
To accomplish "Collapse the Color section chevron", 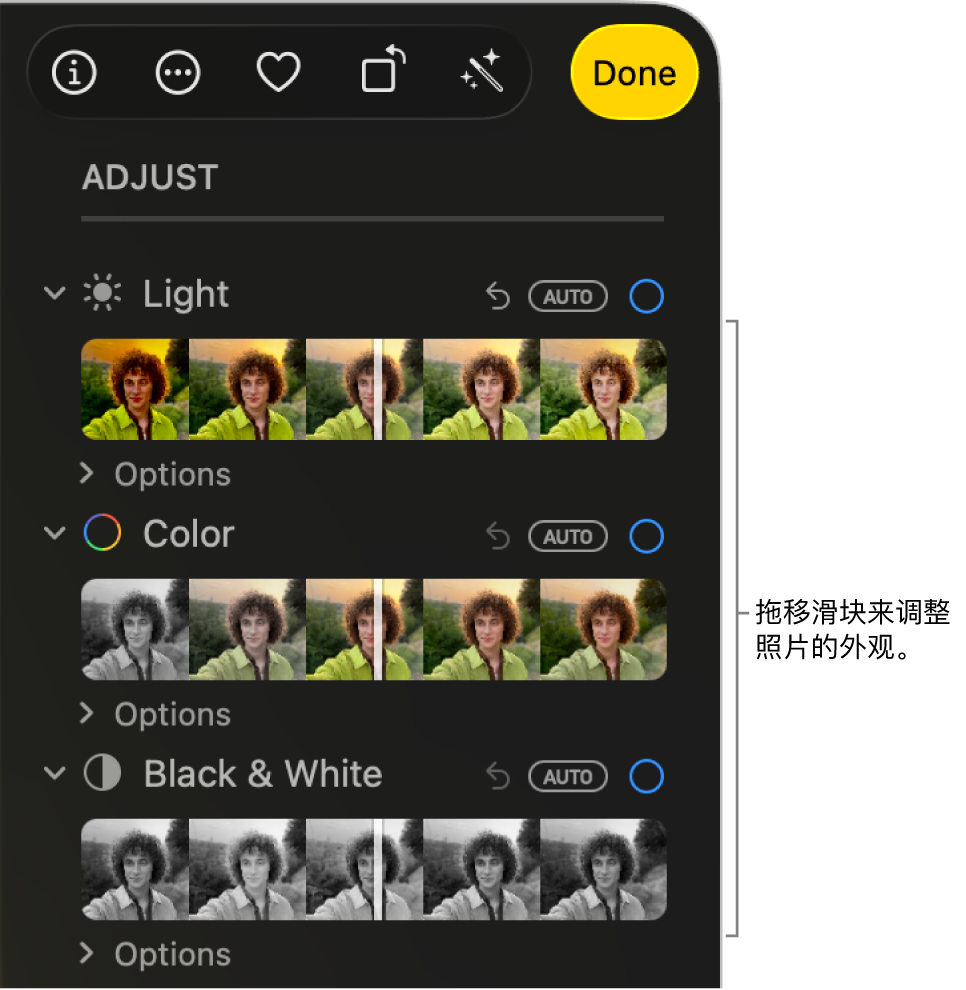I will (55, 533).
